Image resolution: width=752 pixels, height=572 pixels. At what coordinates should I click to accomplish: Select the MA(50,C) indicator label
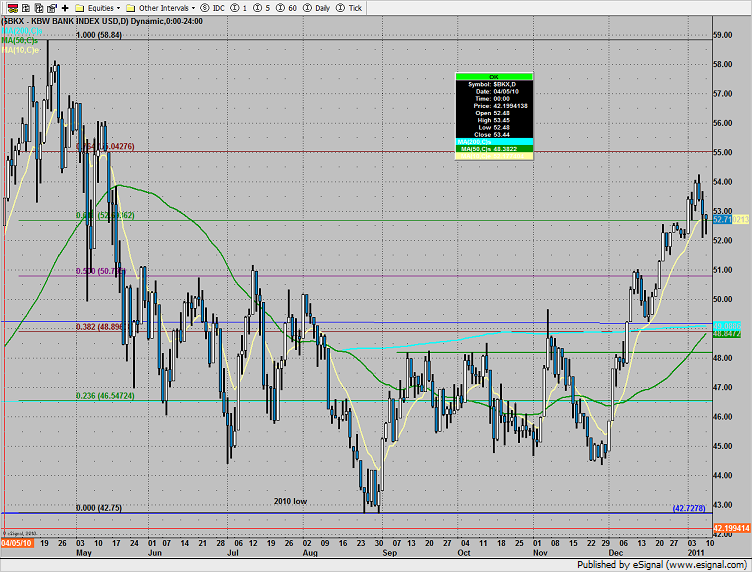tap(18, 40)
